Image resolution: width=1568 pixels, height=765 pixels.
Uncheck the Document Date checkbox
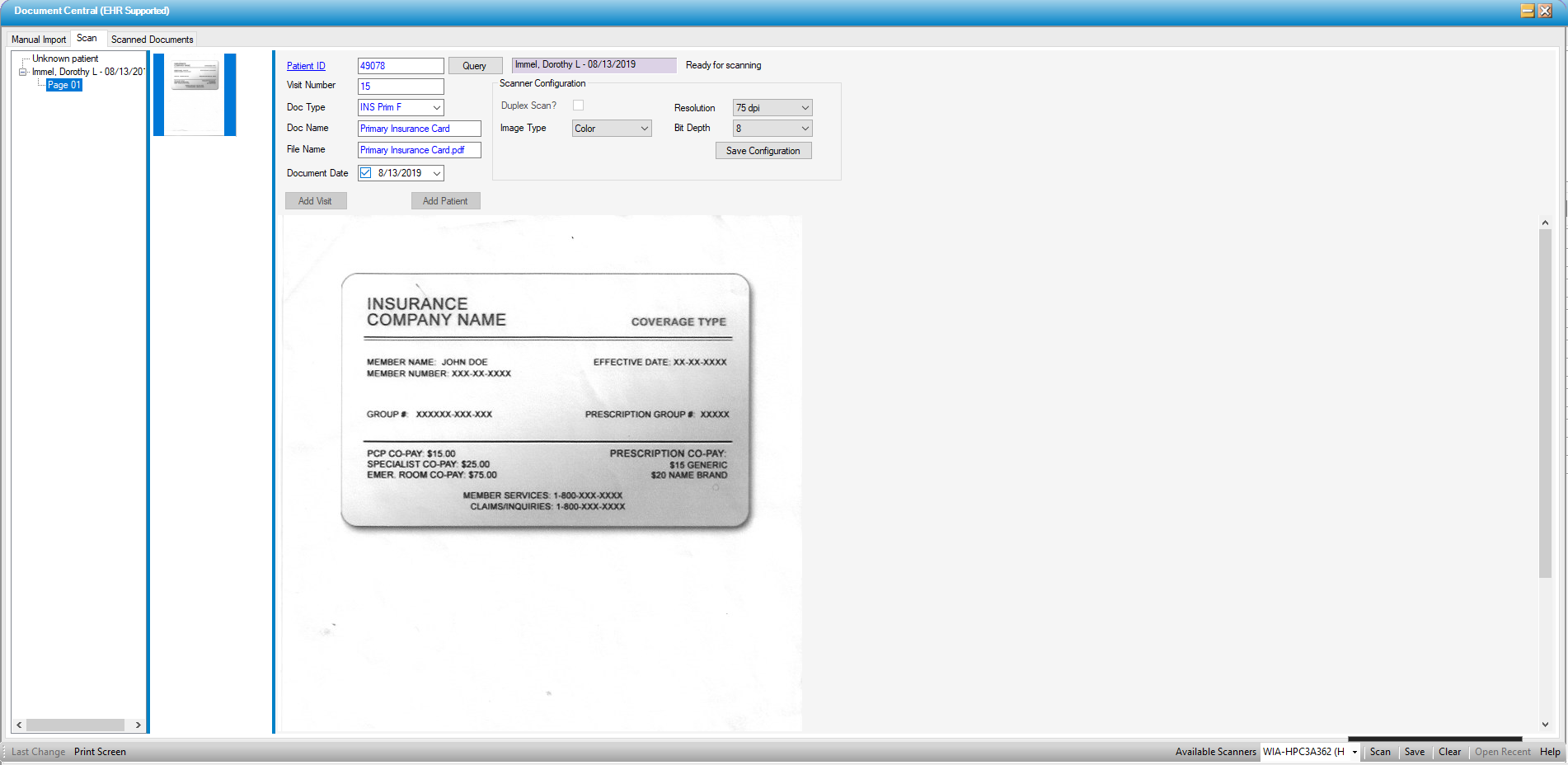coord(366,173)
